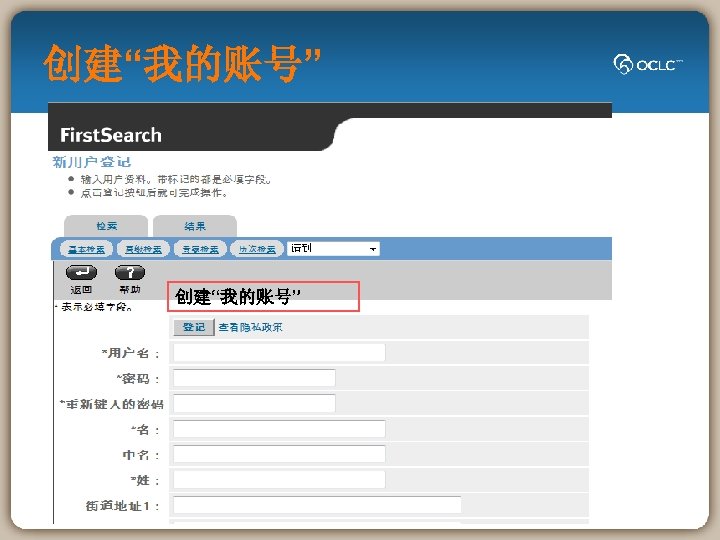Open the second search mode link in blue bar

(x=143, y=249)
